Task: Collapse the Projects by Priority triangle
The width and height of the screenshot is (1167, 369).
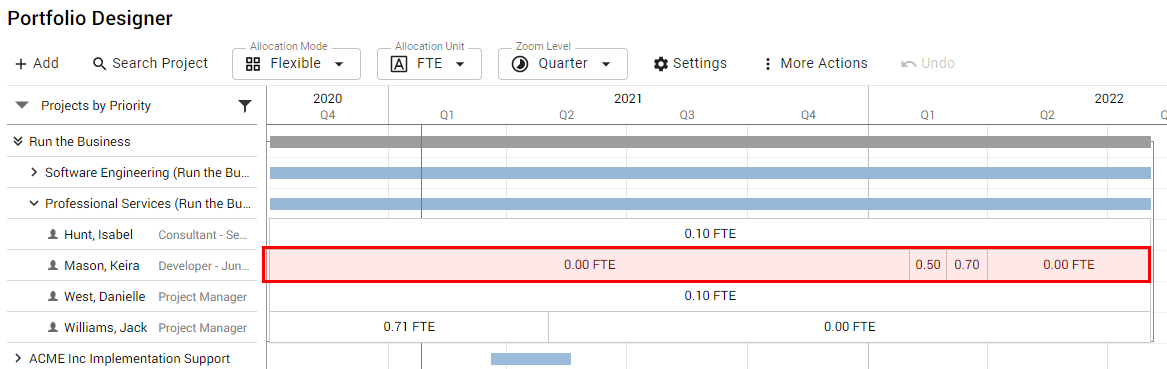Action: tap(22, 106)
